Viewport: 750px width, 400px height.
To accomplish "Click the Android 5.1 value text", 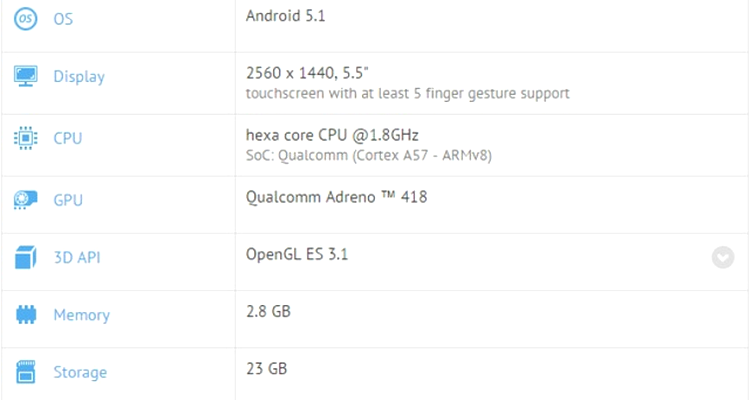I will [x=286, y=16].
